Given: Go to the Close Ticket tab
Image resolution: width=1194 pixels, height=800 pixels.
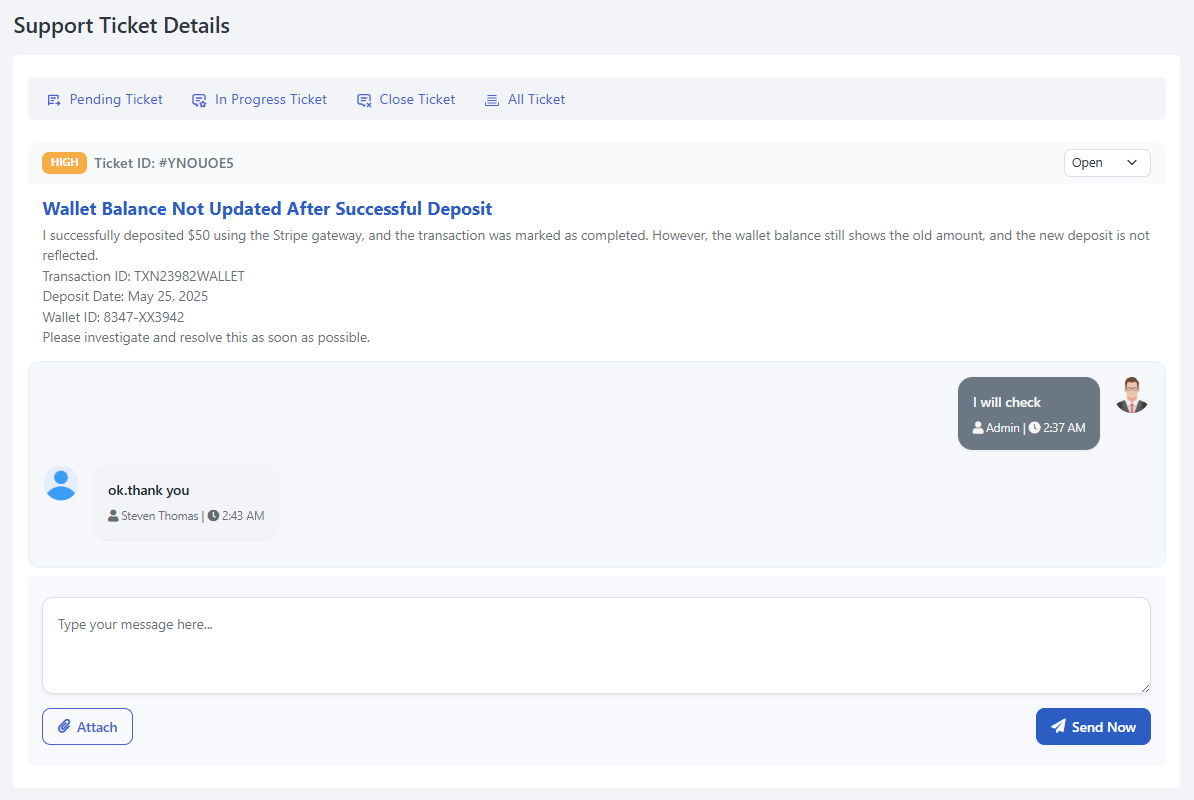Looking at the screenshot, I should pos(417,100).
